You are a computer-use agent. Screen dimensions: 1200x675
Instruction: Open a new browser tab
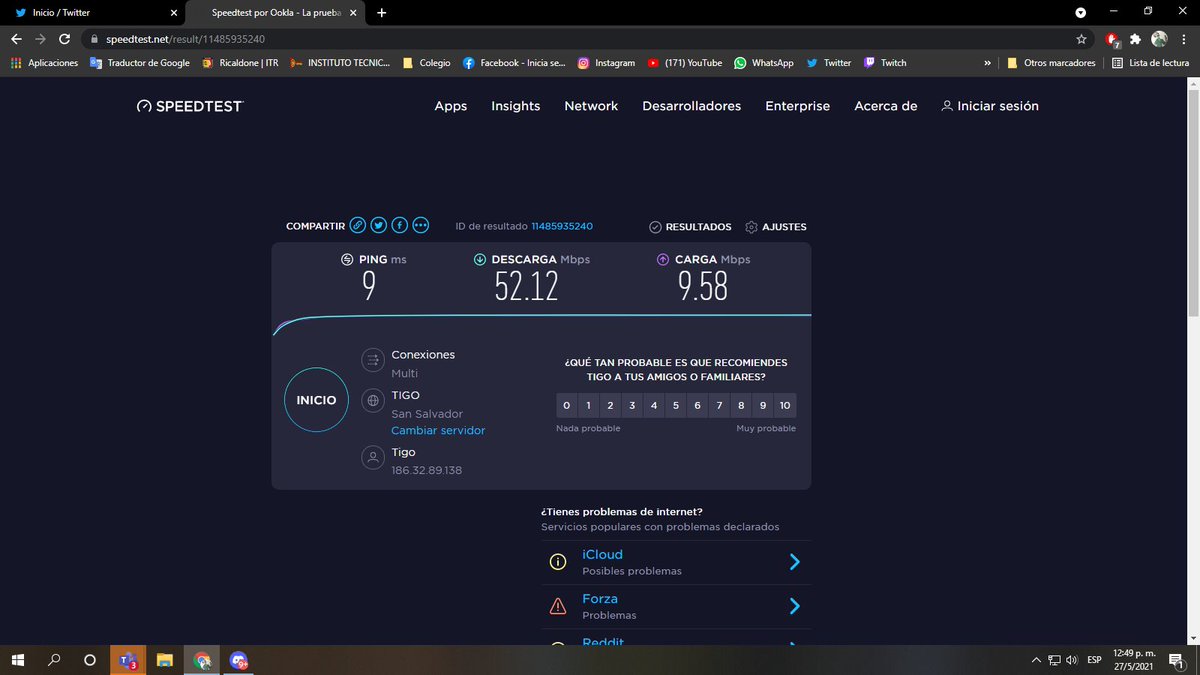[x=382, y=13]
